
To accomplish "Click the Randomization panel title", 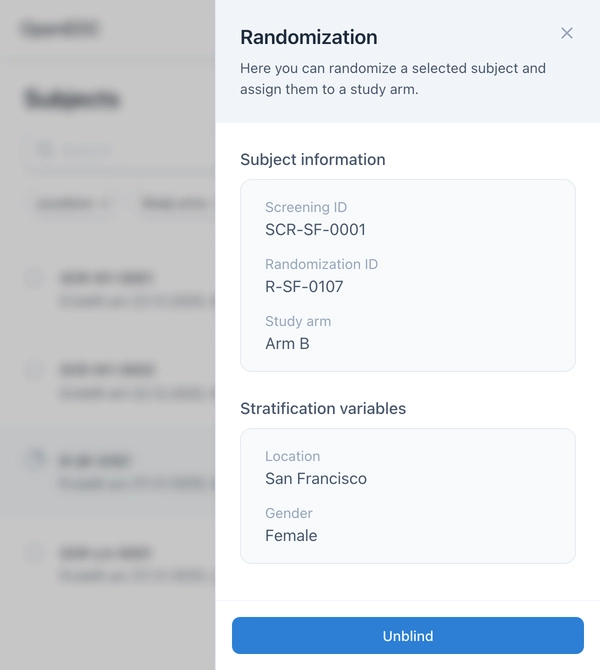I will coord(309,38).
